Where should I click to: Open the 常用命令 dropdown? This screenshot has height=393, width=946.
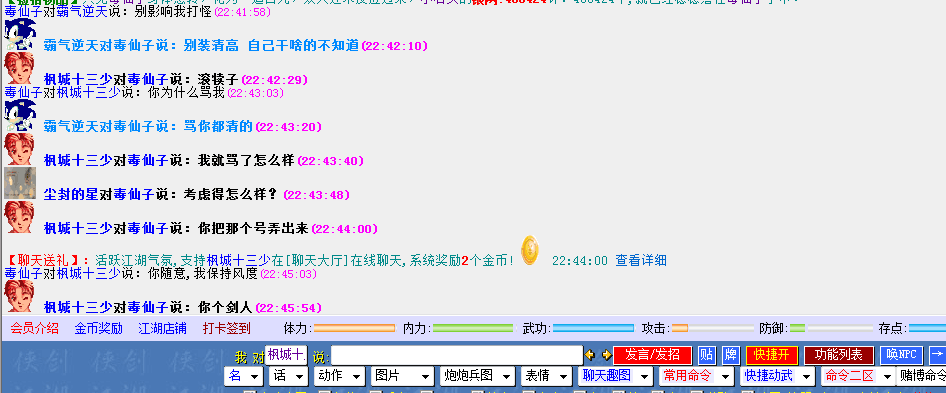tap(696, 376)
